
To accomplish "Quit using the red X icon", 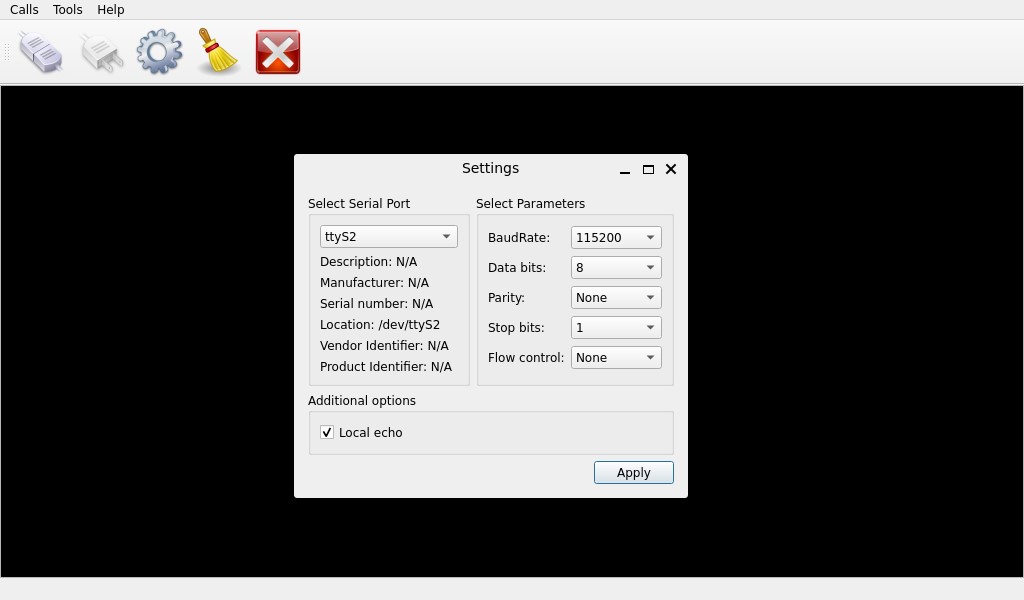I will click(278, 52).
